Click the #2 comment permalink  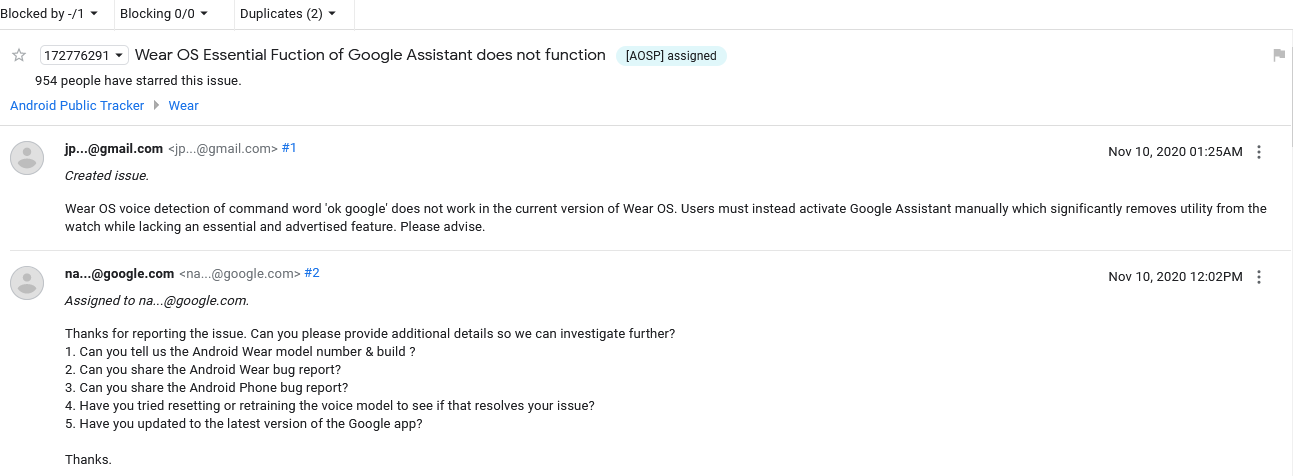[312, 273]
